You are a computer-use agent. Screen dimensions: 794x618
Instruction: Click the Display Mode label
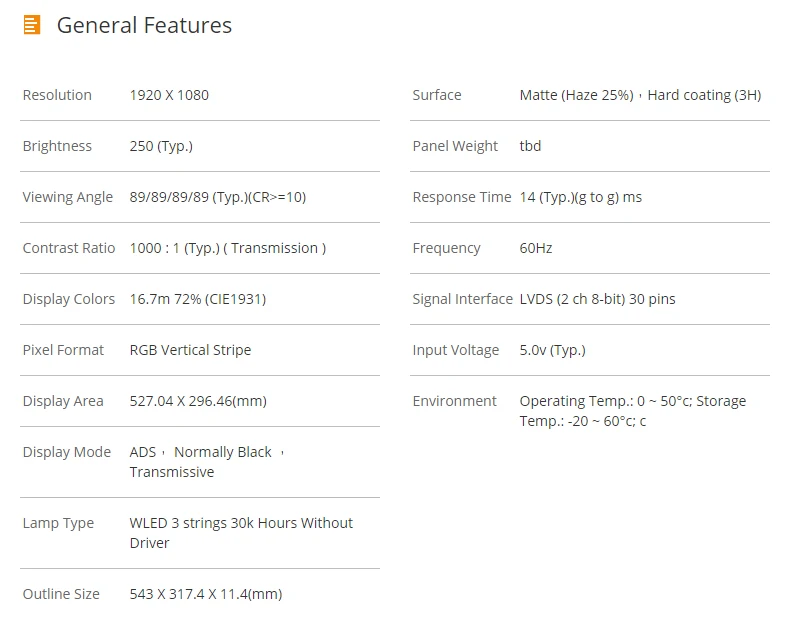pos(67,452)
